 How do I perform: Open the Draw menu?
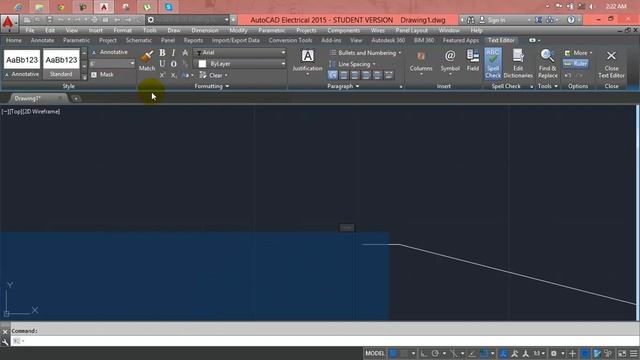(174, 30)
